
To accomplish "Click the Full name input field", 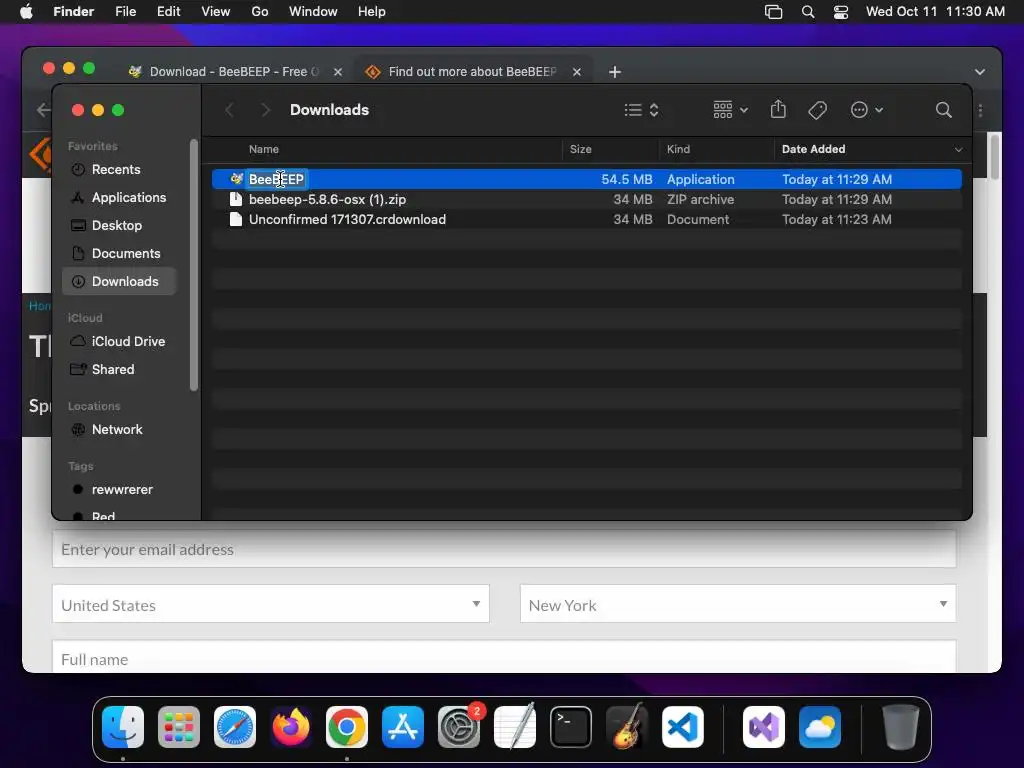I will (504, 657).
